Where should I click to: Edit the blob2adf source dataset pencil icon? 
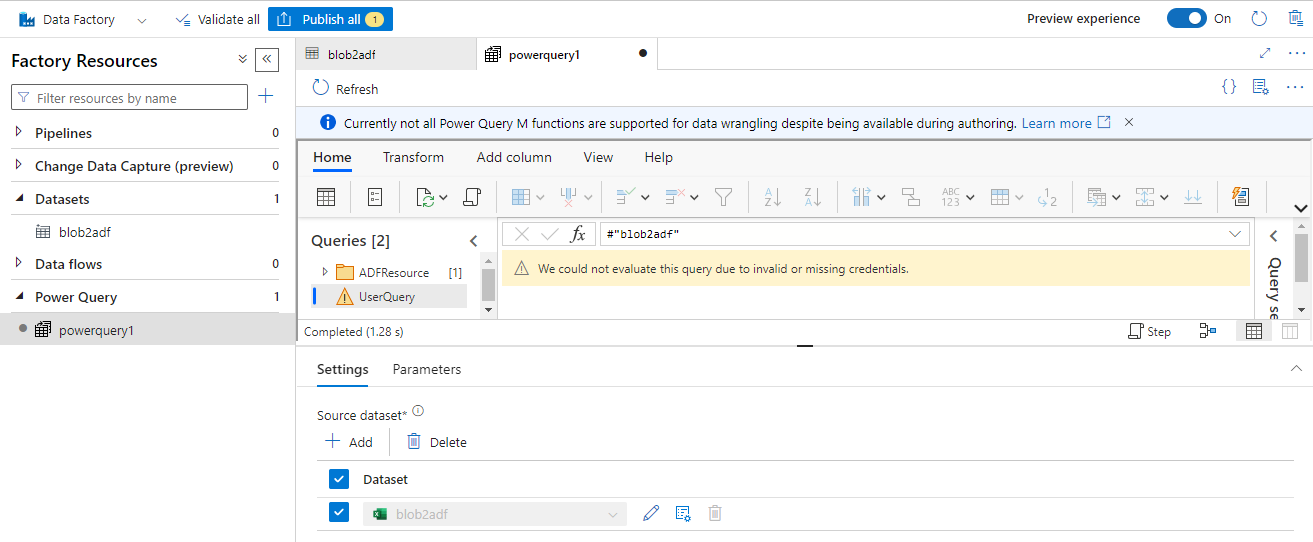[651, 513]
